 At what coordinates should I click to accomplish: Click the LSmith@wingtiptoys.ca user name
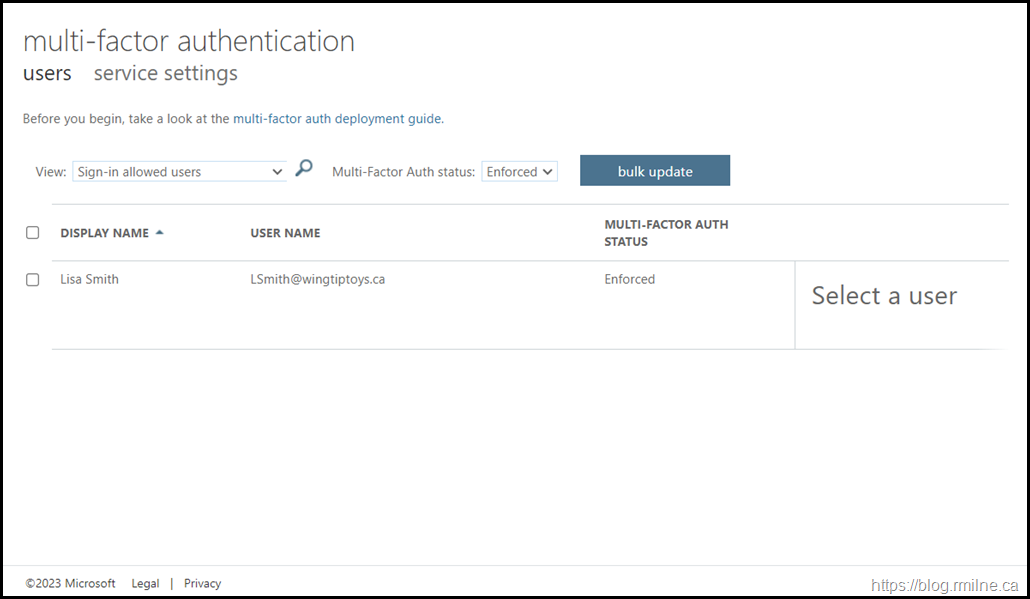pos(317,280)
